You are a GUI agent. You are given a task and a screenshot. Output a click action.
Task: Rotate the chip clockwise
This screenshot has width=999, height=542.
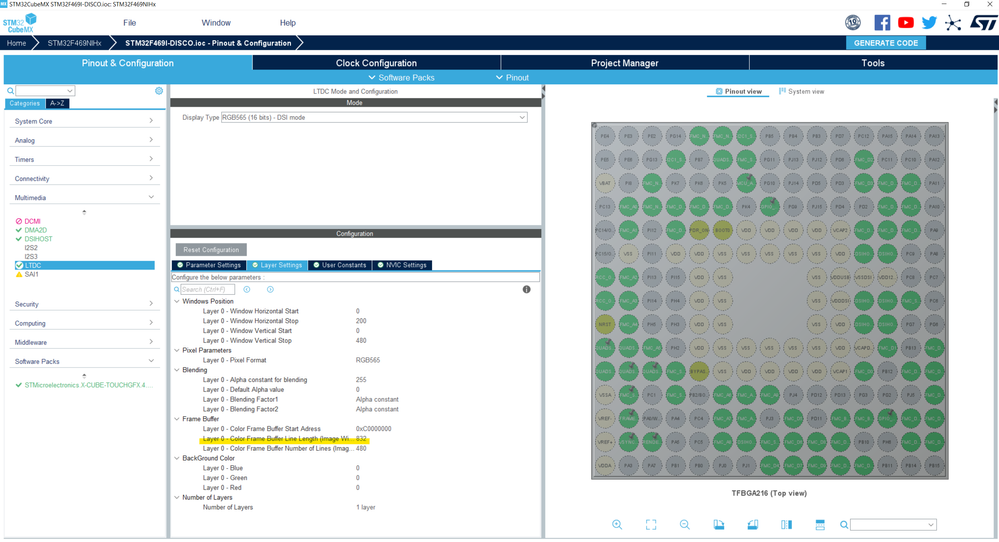(x=719, y=525)
